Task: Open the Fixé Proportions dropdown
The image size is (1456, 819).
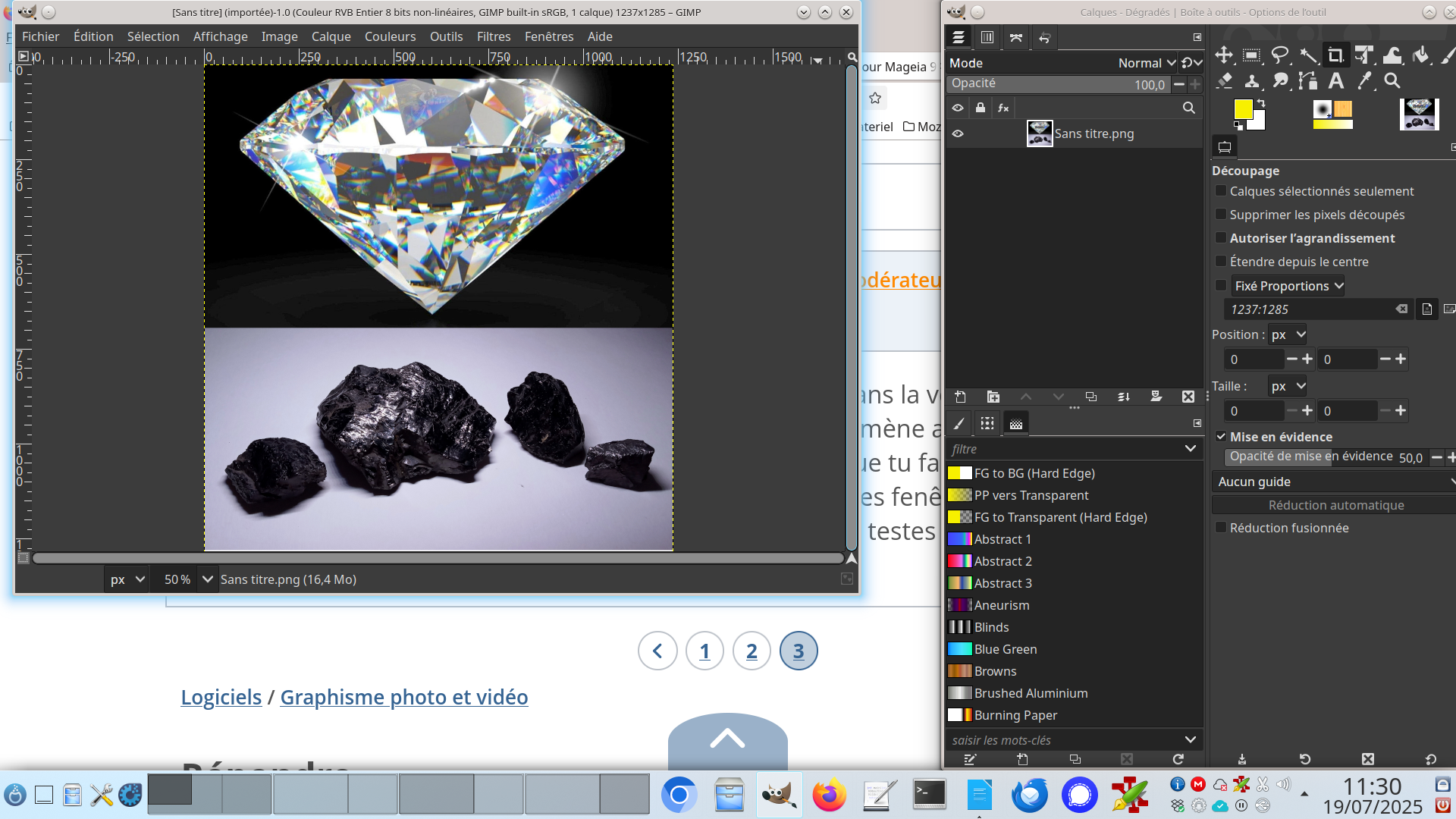Action: click(x=1288, y=286)
